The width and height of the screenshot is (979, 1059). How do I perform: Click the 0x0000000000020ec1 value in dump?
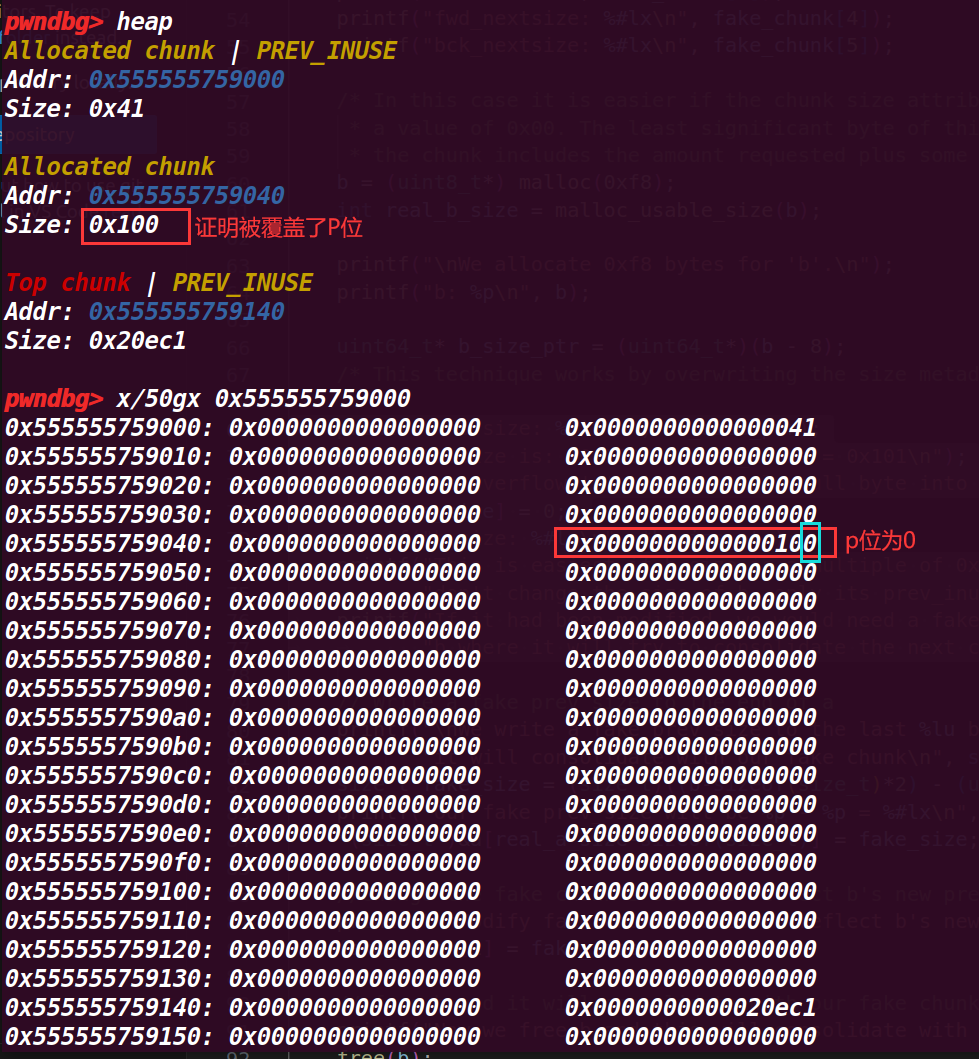pos(690,1007)
